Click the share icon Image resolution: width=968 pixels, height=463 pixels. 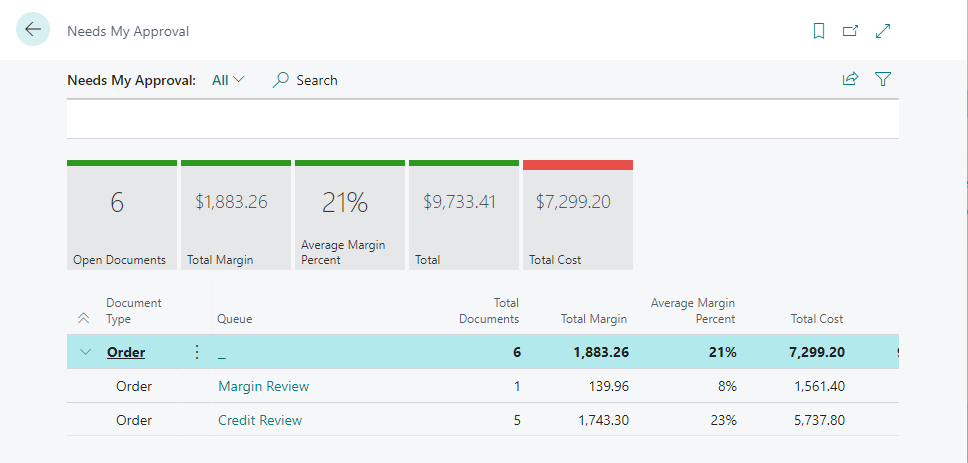coord(850,79)
